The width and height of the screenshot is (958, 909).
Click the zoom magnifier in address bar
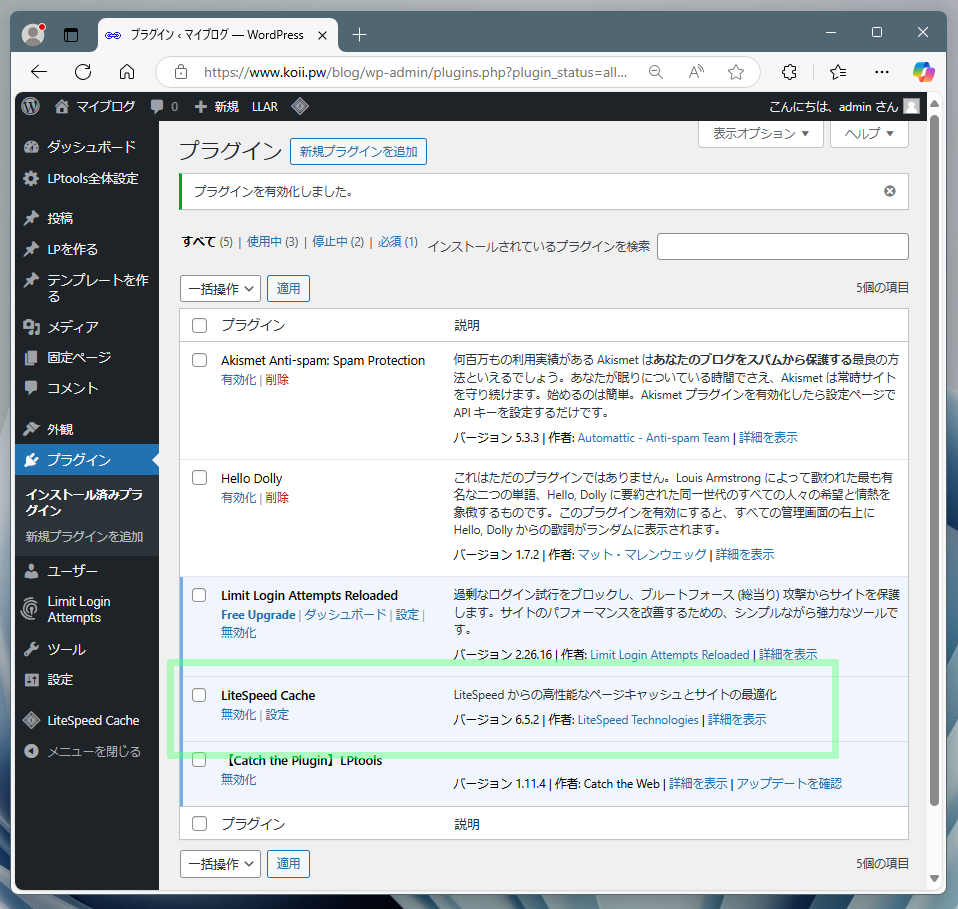[x=656, y=72]
